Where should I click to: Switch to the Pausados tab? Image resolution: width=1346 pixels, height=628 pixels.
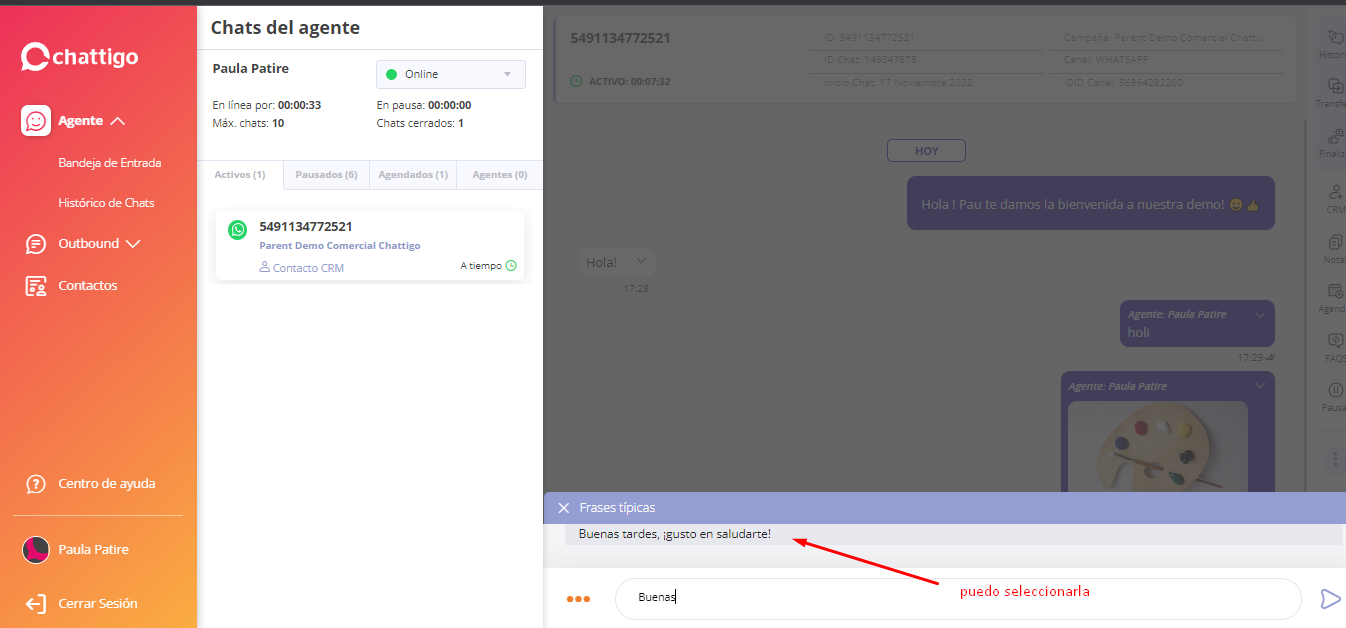tap(326, 175)
